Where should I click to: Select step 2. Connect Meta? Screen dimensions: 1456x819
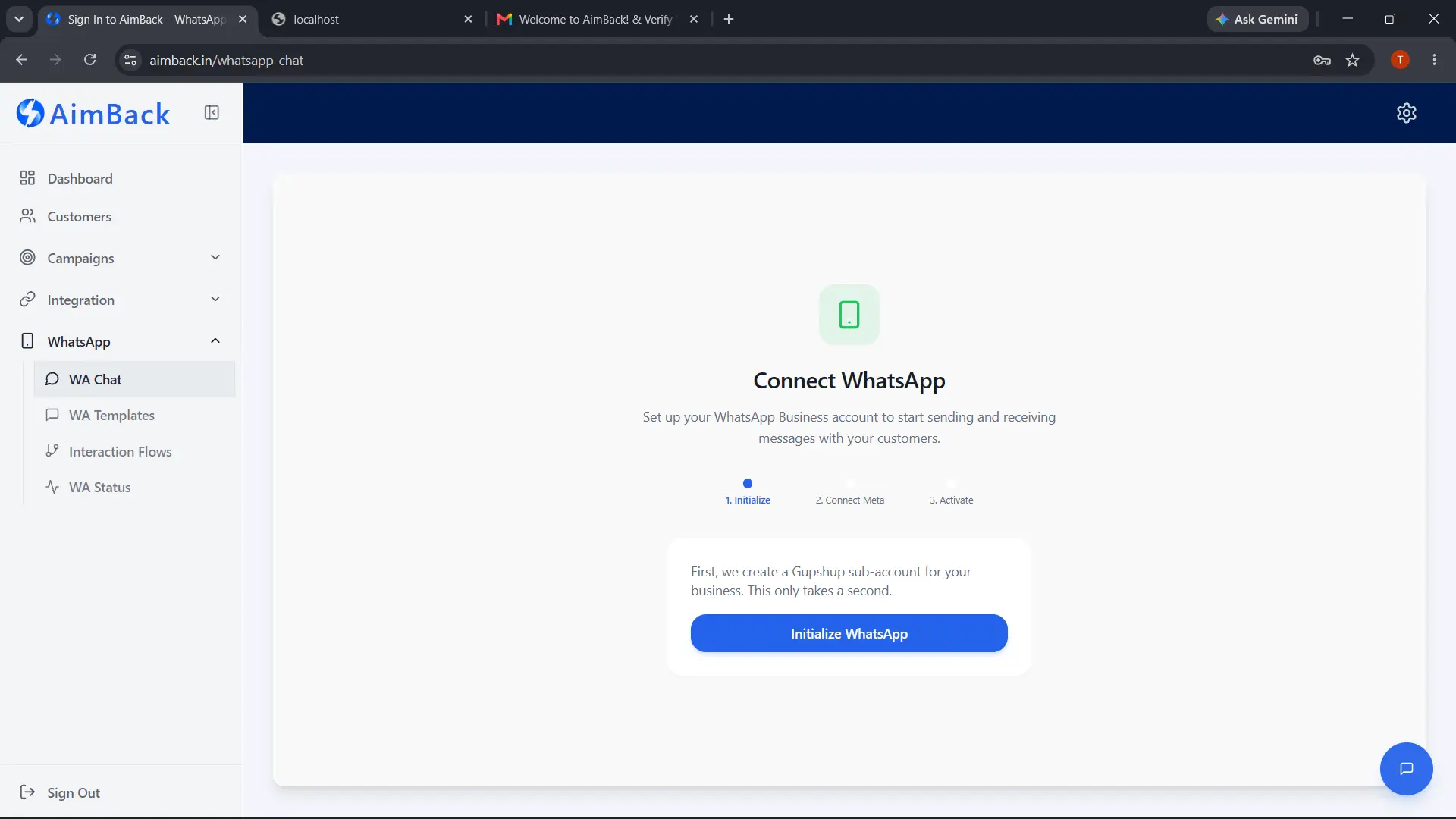coord(850,492)
